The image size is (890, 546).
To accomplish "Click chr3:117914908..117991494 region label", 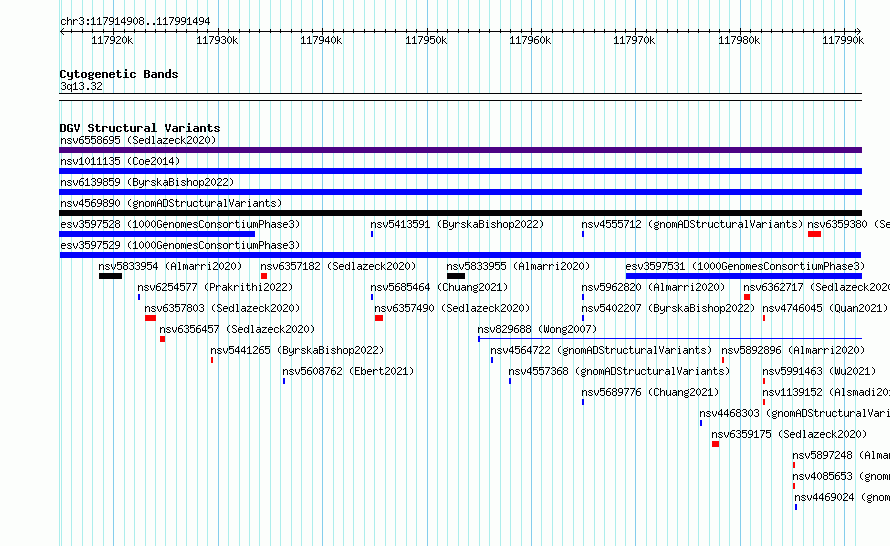I will (135, 22).
